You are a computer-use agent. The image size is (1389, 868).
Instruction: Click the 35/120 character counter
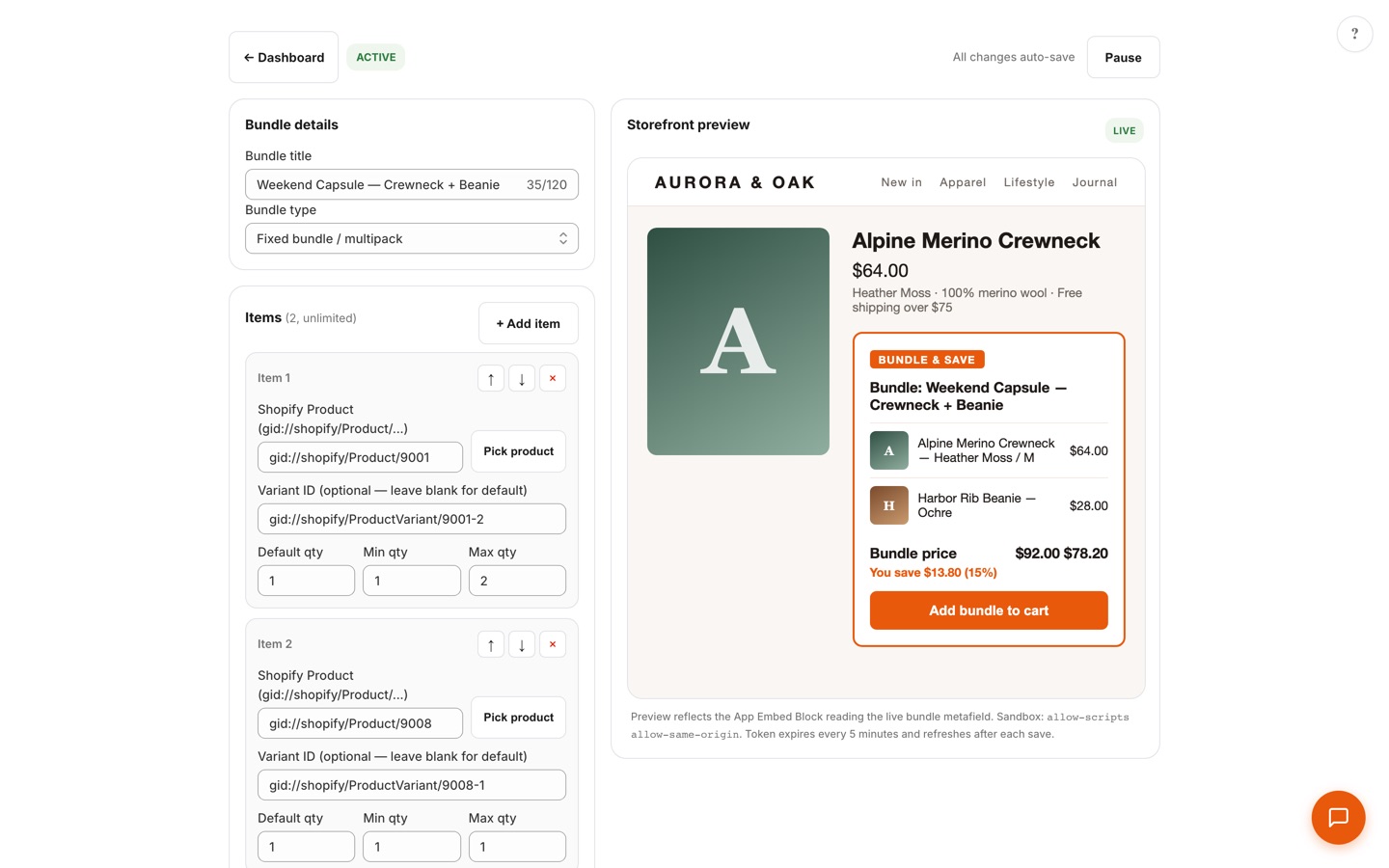[x=547, y=185]
